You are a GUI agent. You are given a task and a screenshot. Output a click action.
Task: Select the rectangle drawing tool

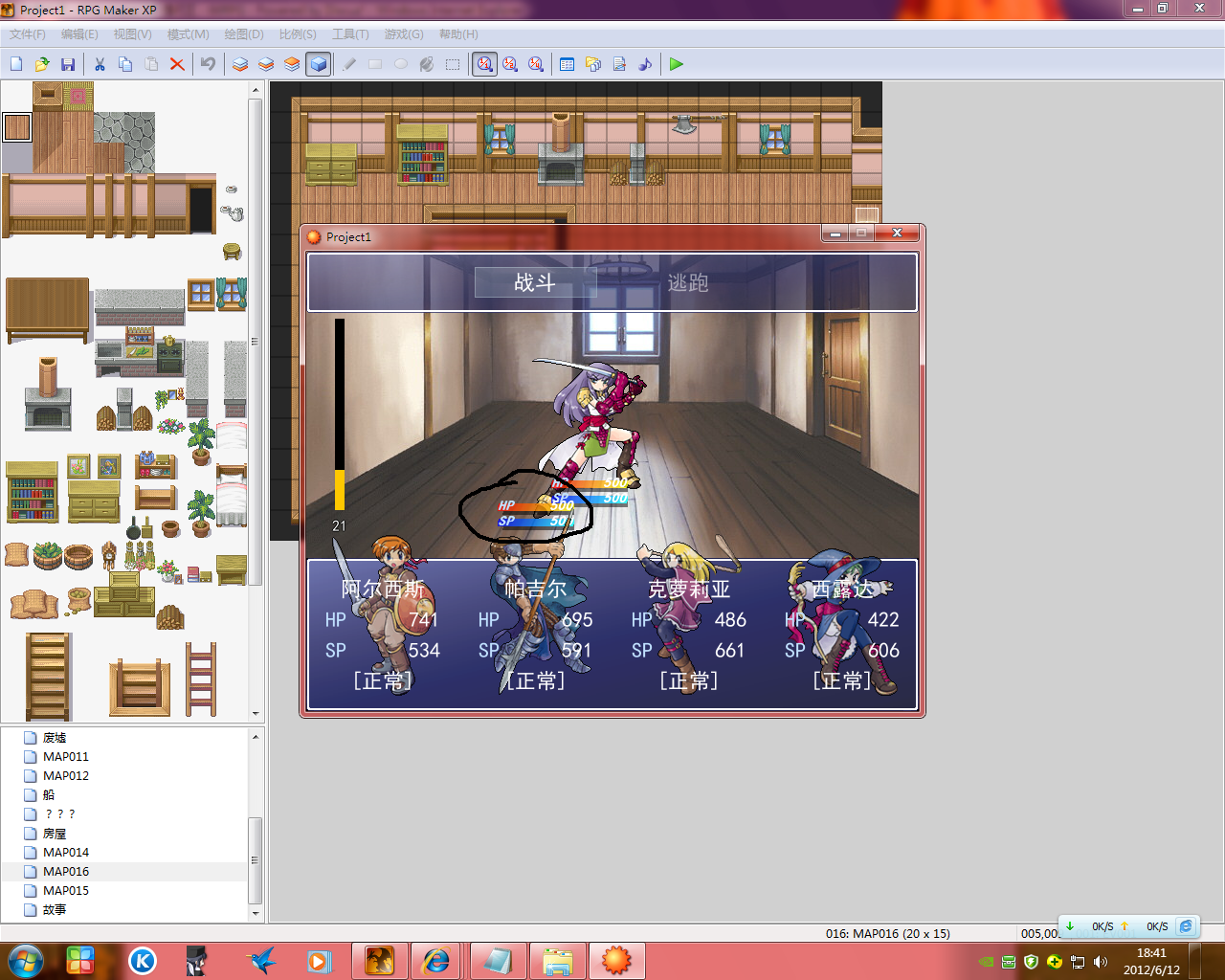tap(375, 64)
